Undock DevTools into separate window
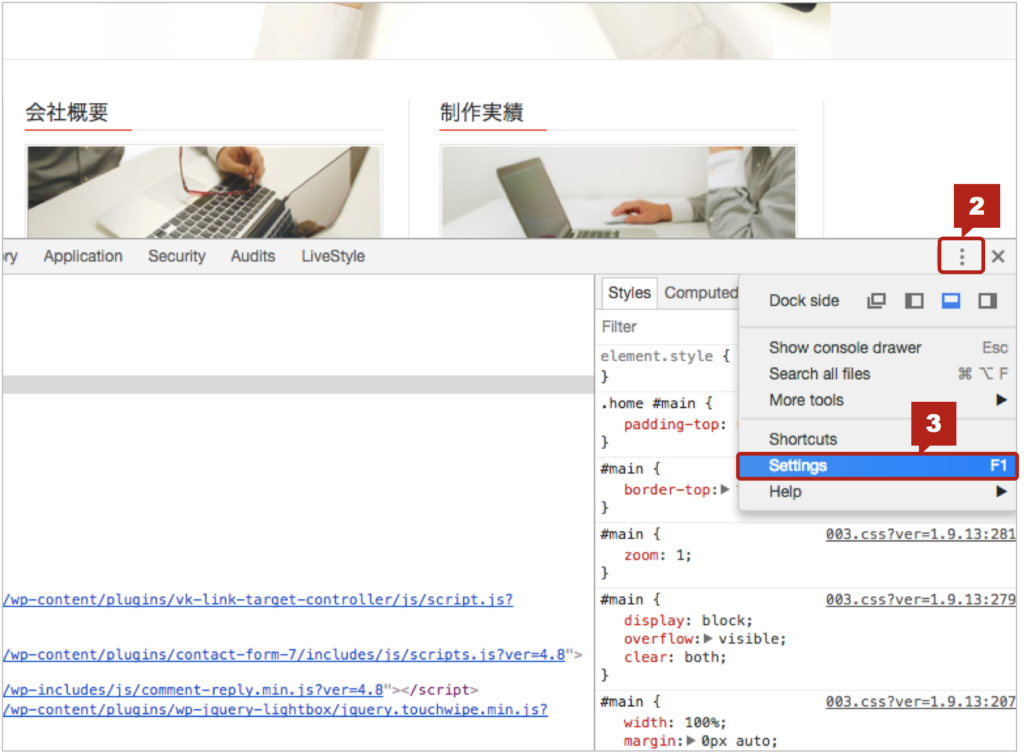The height and width of the screenshot is (756, 1024). (x=876, y=301)
